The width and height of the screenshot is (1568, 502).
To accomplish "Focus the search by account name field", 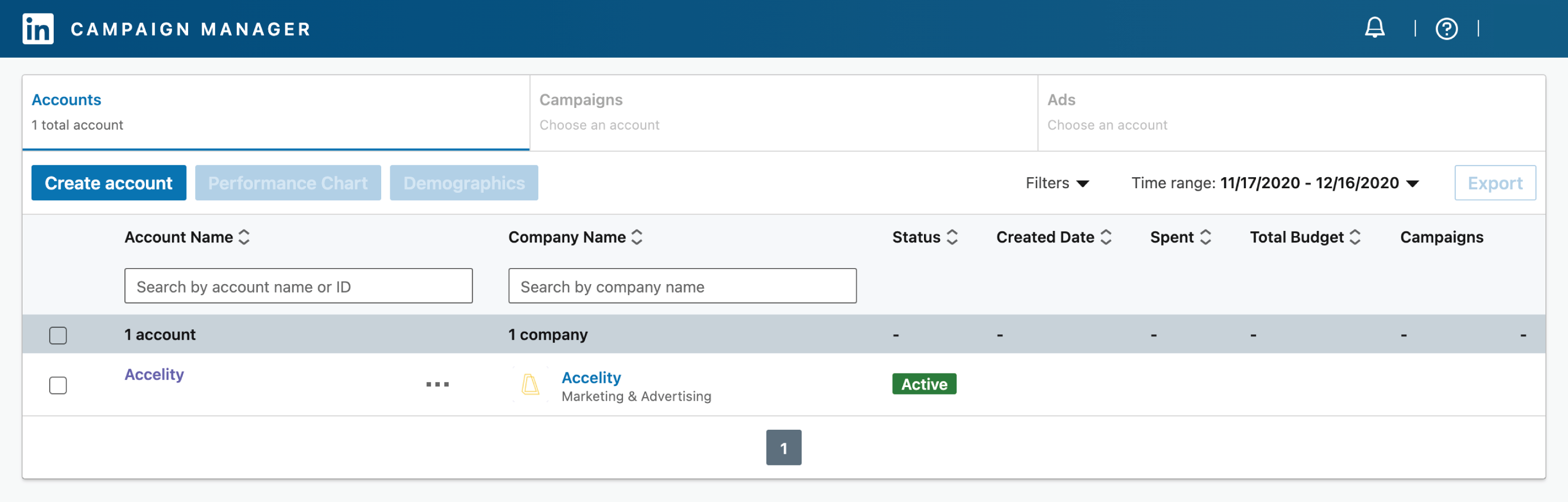I will click(298, 286).
